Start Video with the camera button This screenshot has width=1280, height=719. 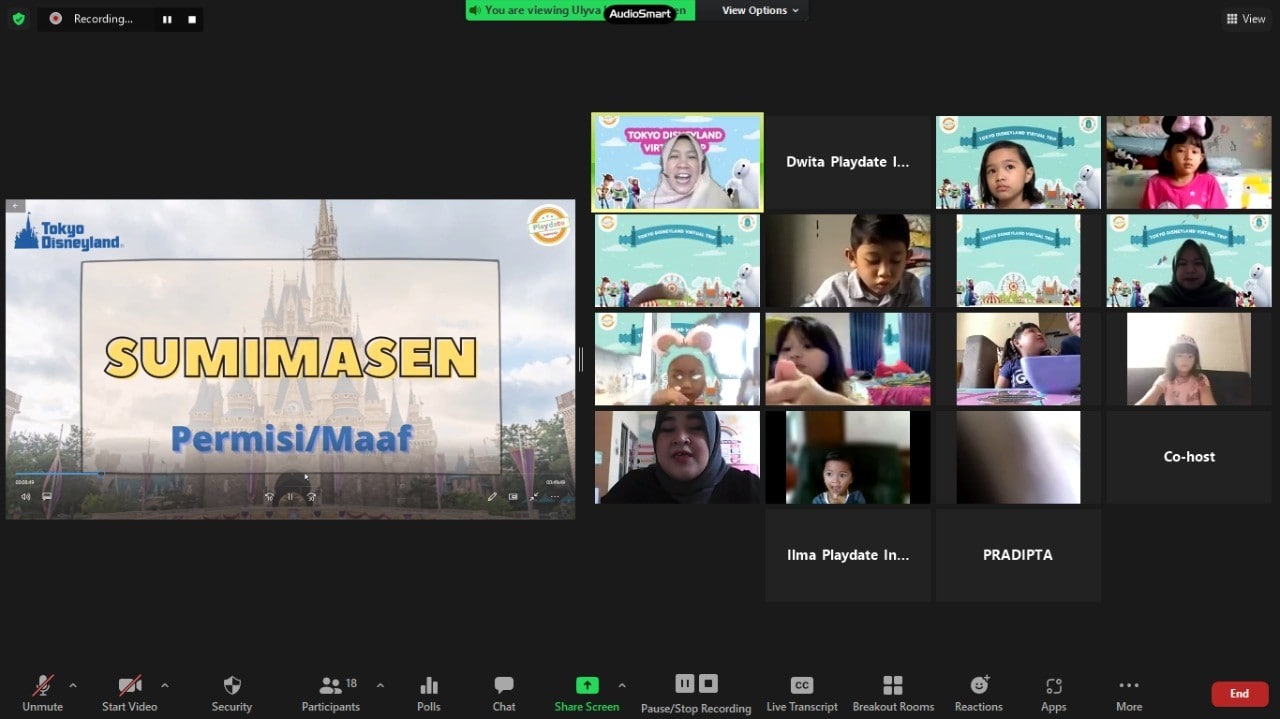pos(129,692)
